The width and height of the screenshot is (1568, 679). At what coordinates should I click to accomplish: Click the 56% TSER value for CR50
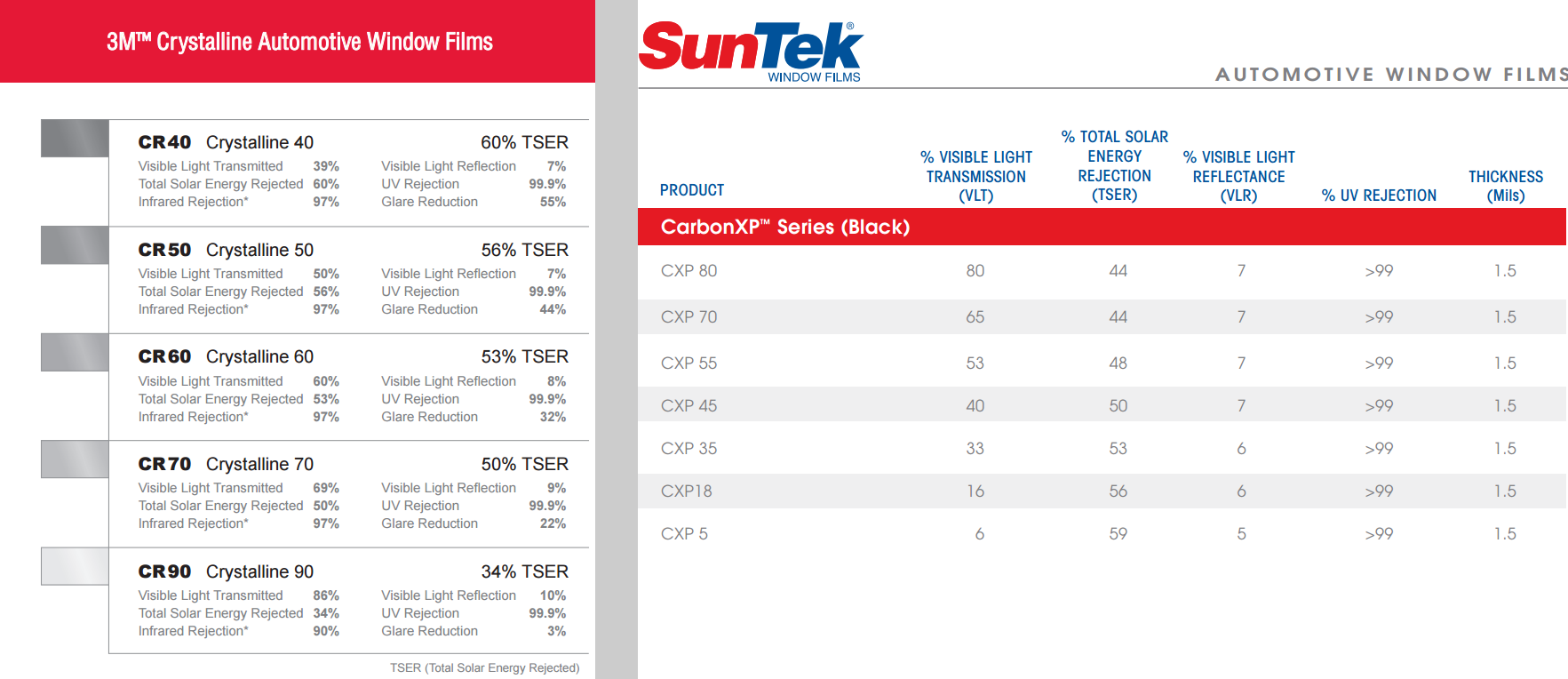pyautogui.click(x=524, y=250)
